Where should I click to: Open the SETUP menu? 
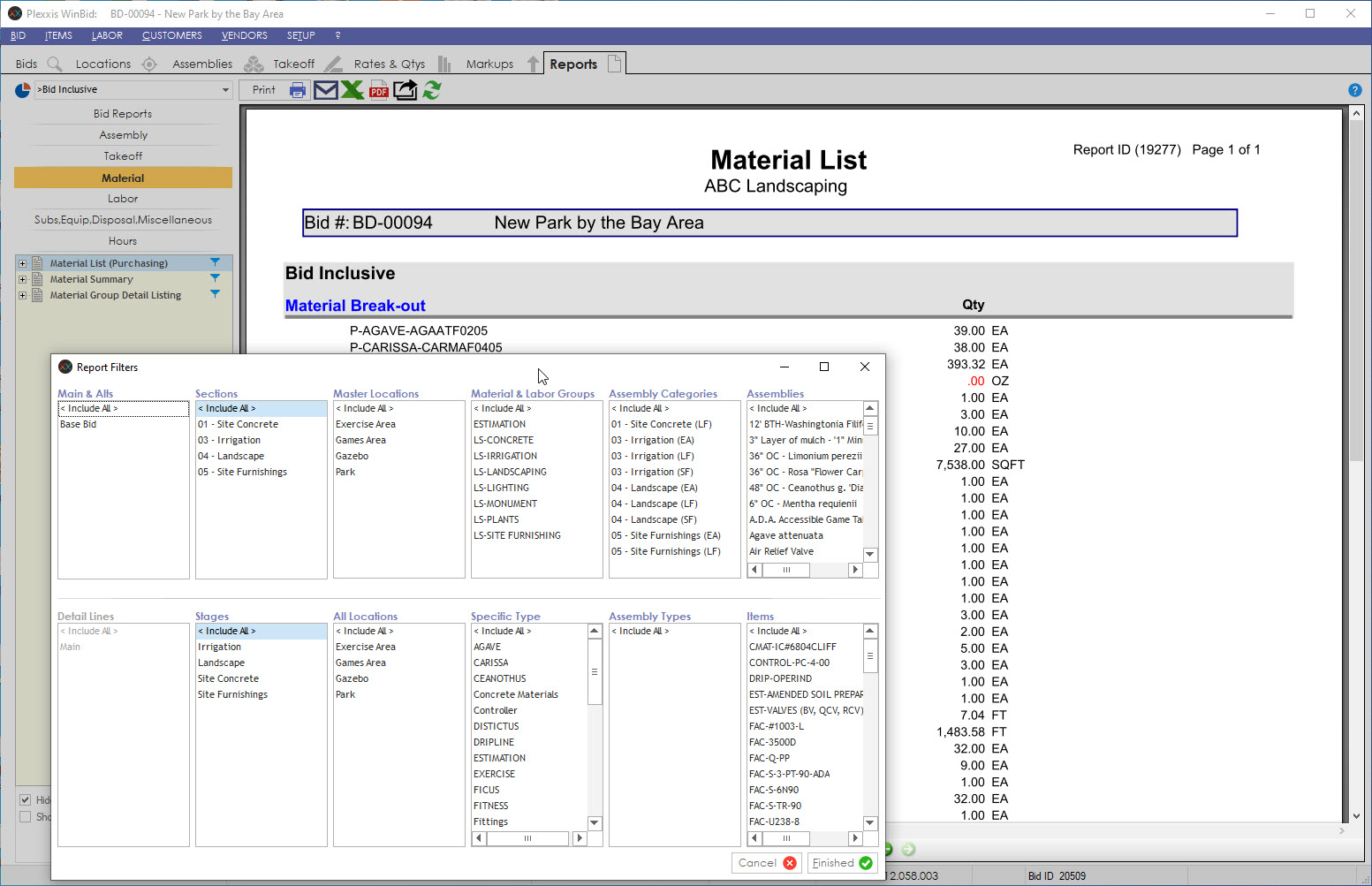click(x=300, y=35)
